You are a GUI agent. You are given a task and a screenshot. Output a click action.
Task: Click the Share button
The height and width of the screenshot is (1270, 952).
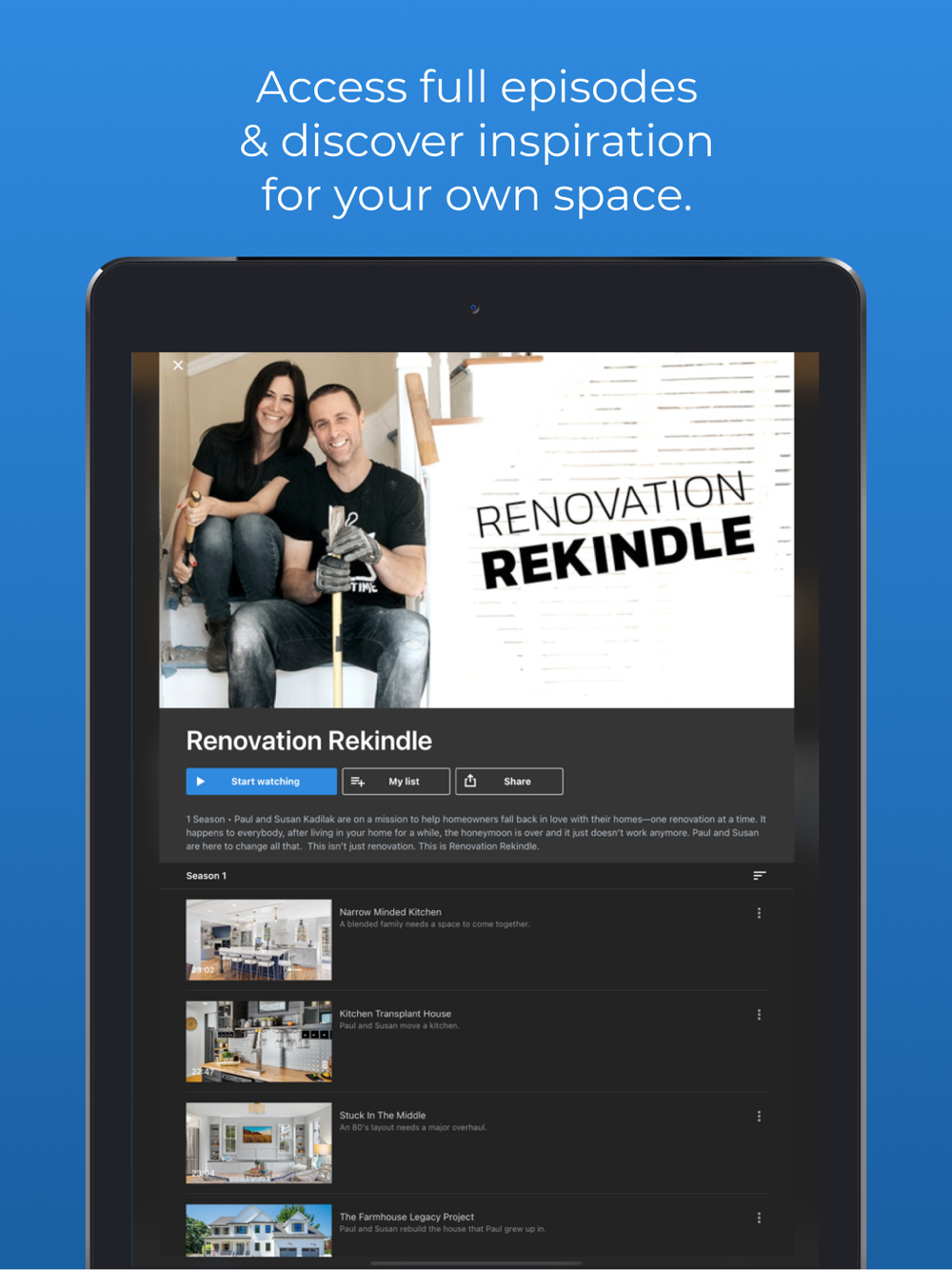pos(509,782)
